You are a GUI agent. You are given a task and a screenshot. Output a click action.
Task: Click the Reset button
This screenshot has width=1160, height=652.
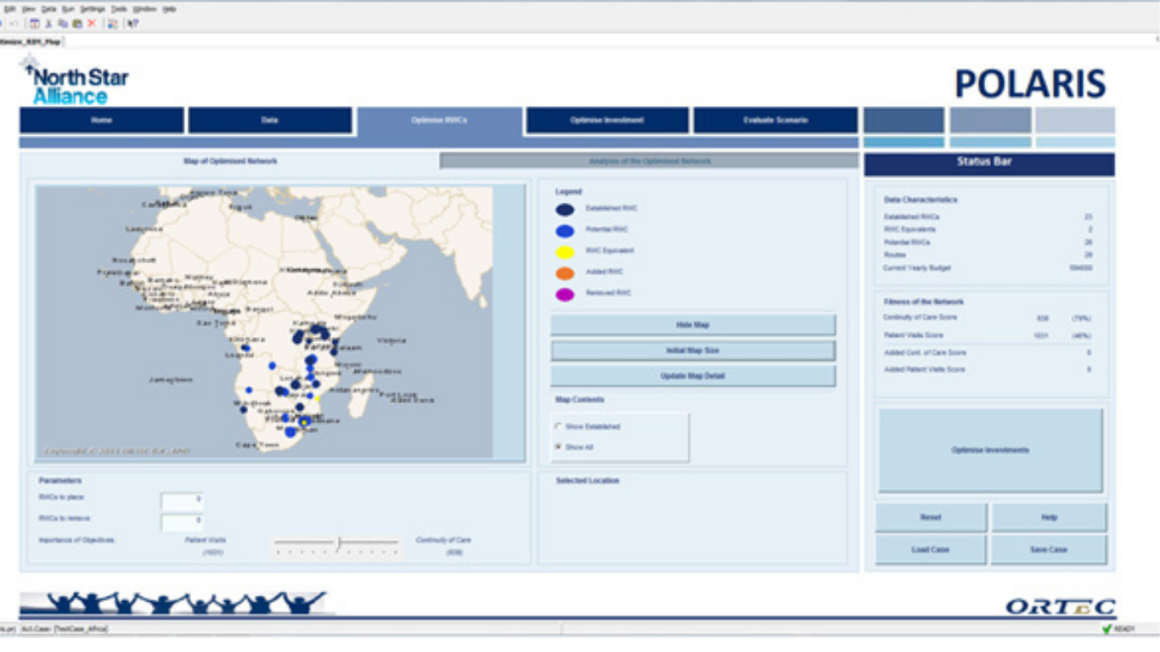point(931,517)
